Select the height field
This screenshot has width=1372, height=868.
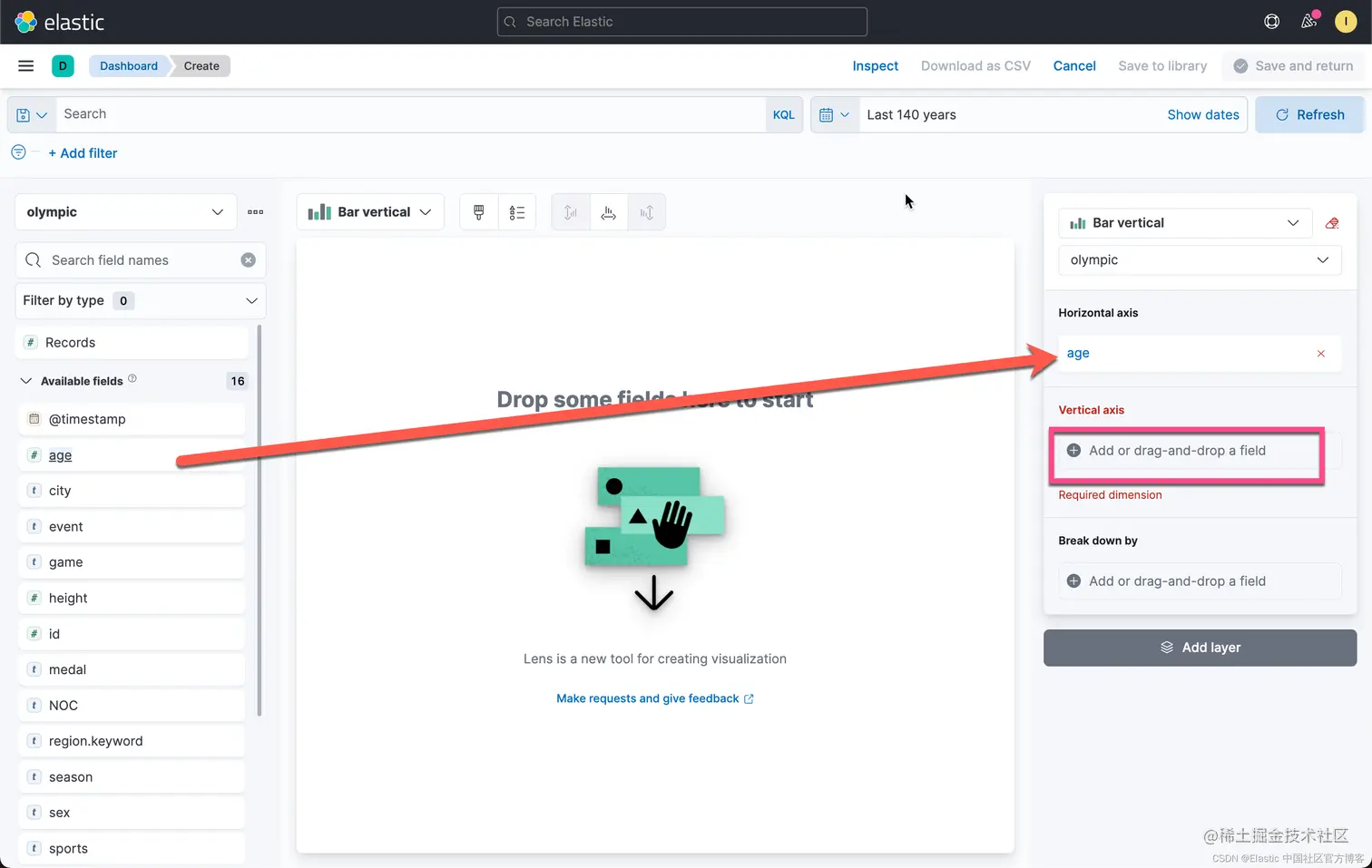coord(132,598)
